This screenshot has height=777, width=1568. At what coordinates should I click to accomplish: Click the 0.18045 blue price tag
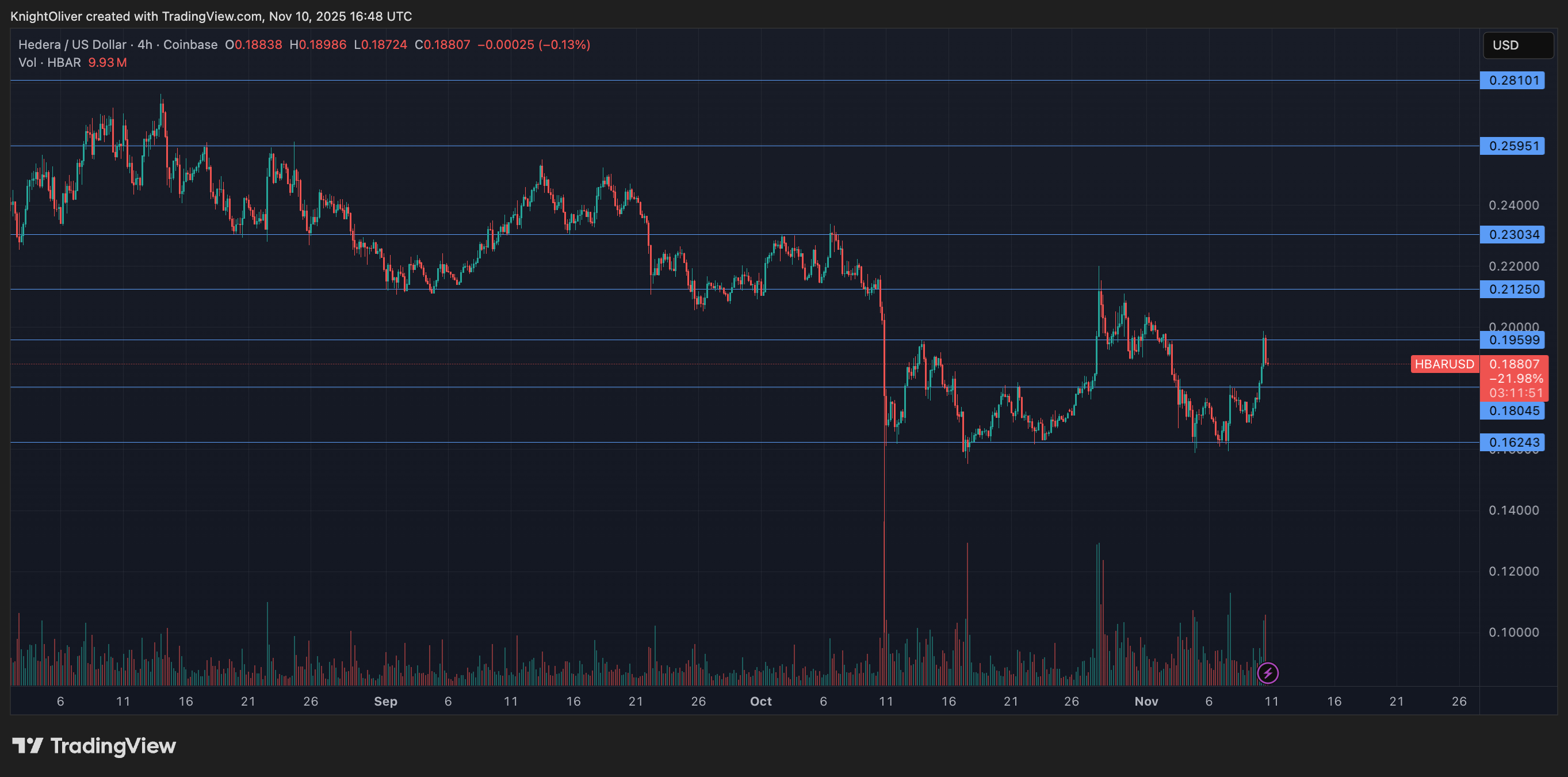pyautogui.click(x=1512, y=410)
